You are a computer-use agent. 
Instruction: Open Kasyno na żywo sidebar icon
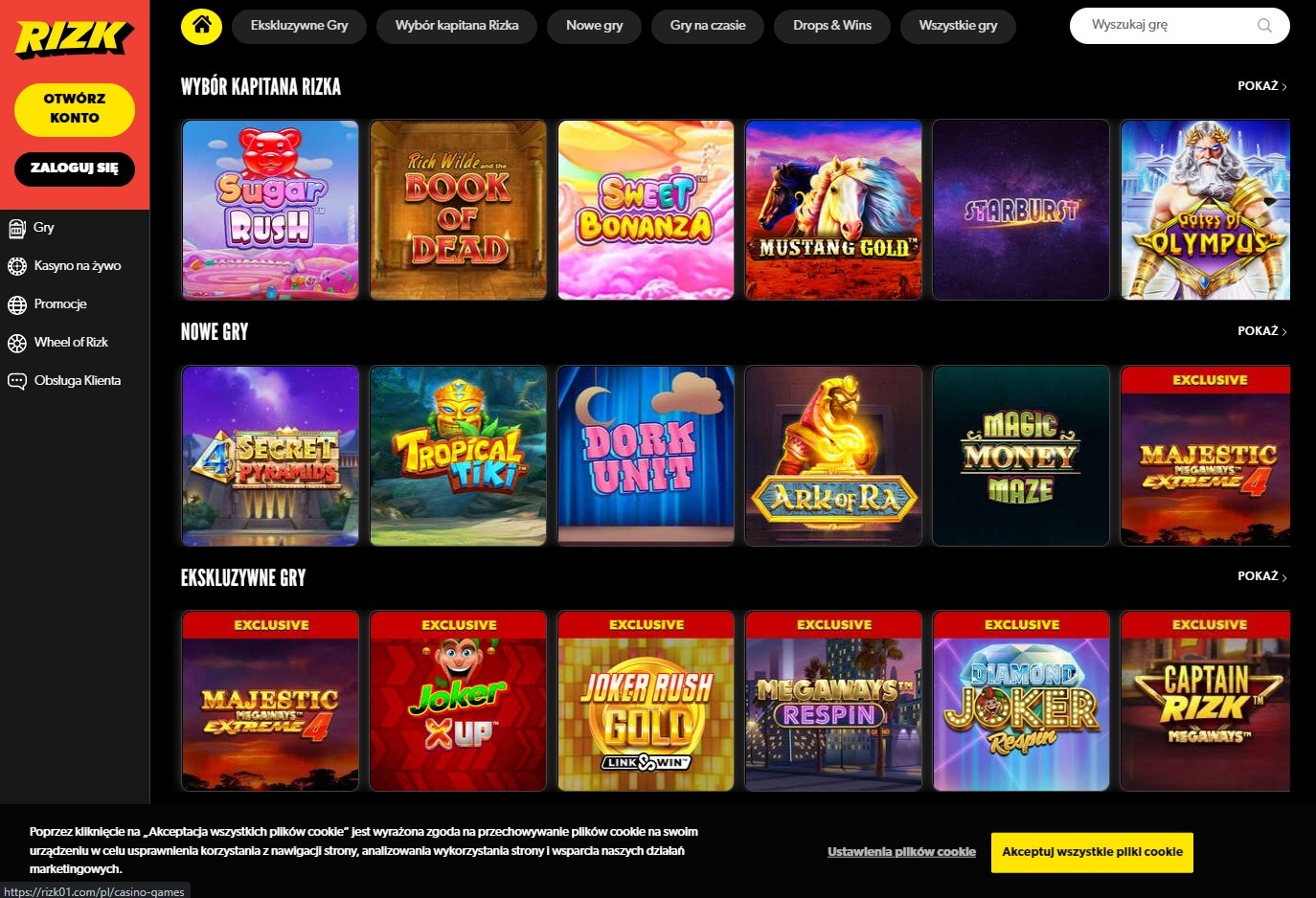point(16,266)
